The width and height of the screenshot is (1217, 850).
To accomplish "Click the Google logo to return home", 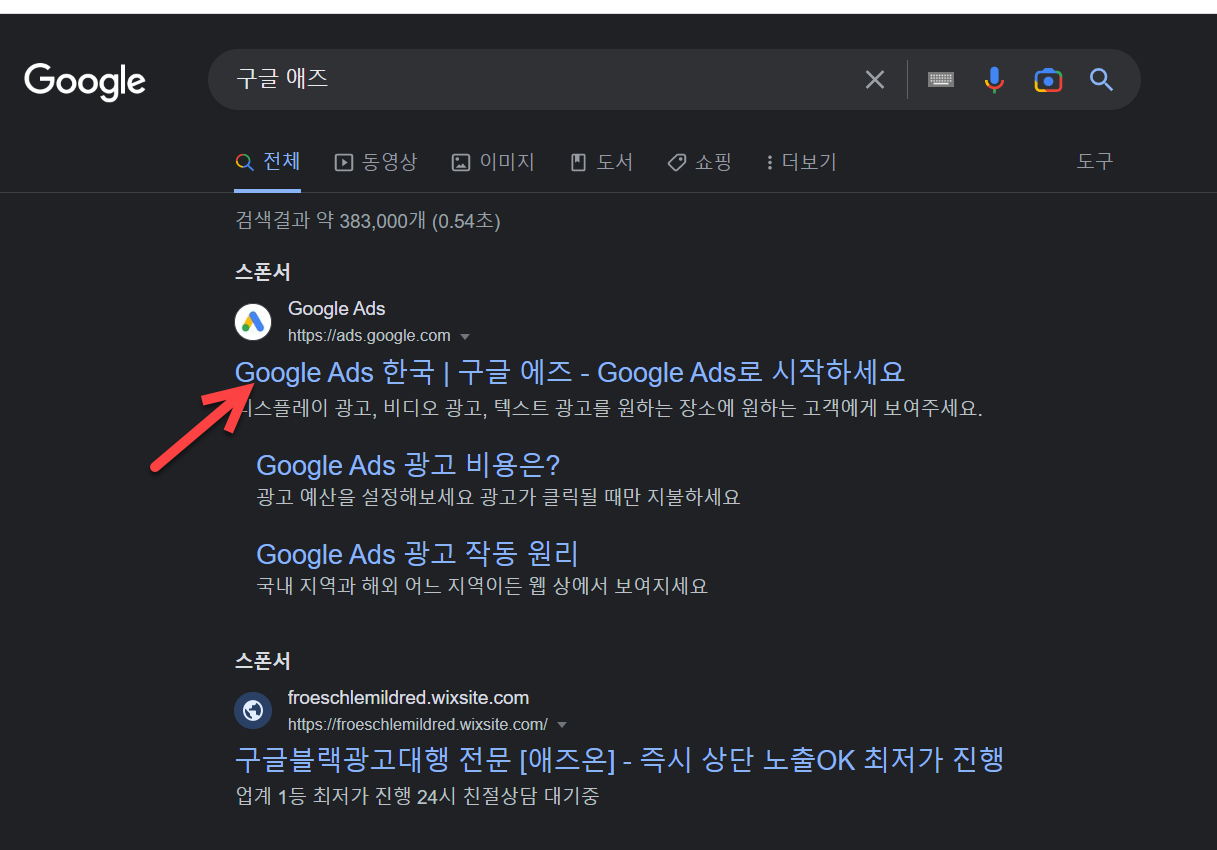I will 84,82.
